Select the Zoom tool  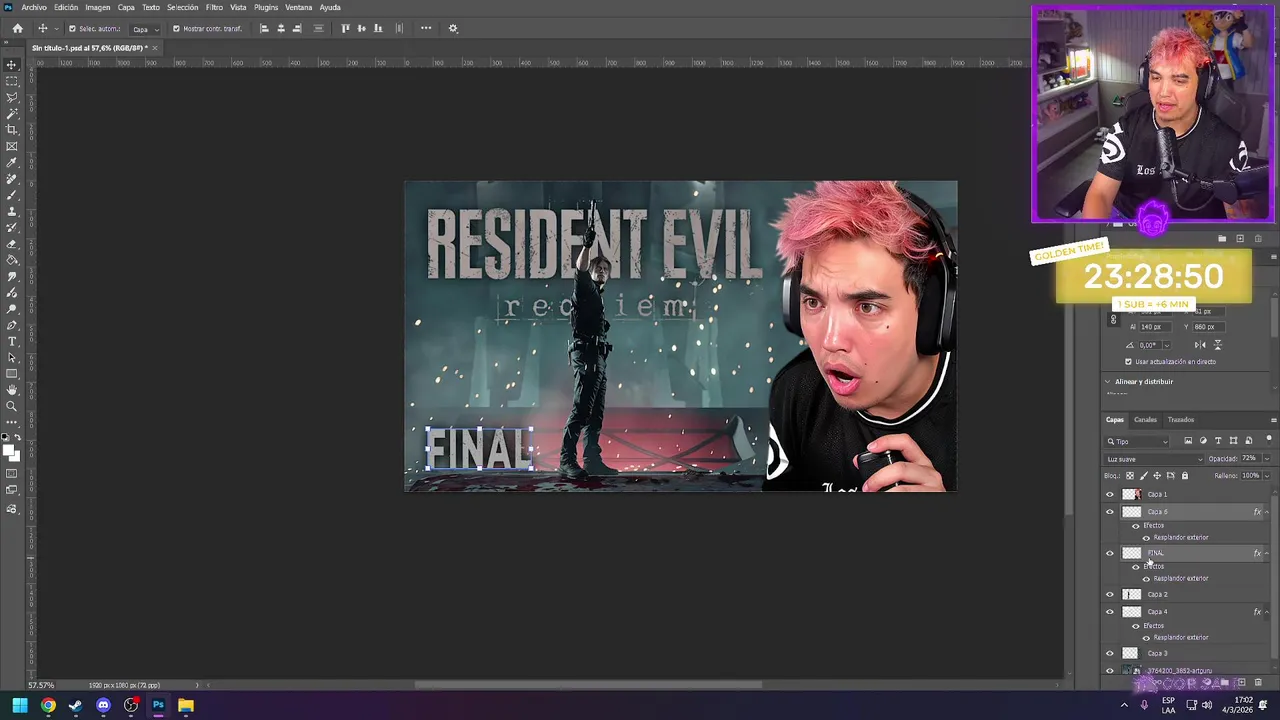pos(12,406)
